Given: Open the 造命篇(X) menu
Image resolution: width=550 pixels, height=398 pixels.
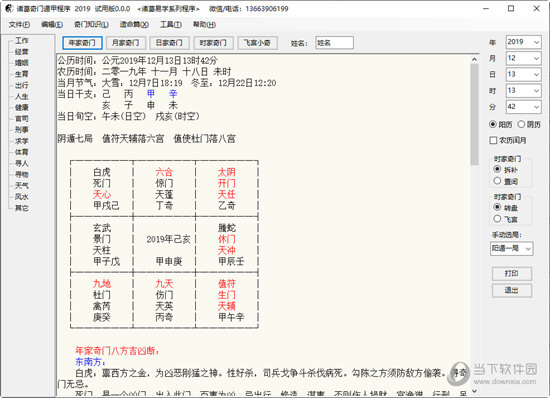Looking at the screenshot, I should click(x=134, y=25).
